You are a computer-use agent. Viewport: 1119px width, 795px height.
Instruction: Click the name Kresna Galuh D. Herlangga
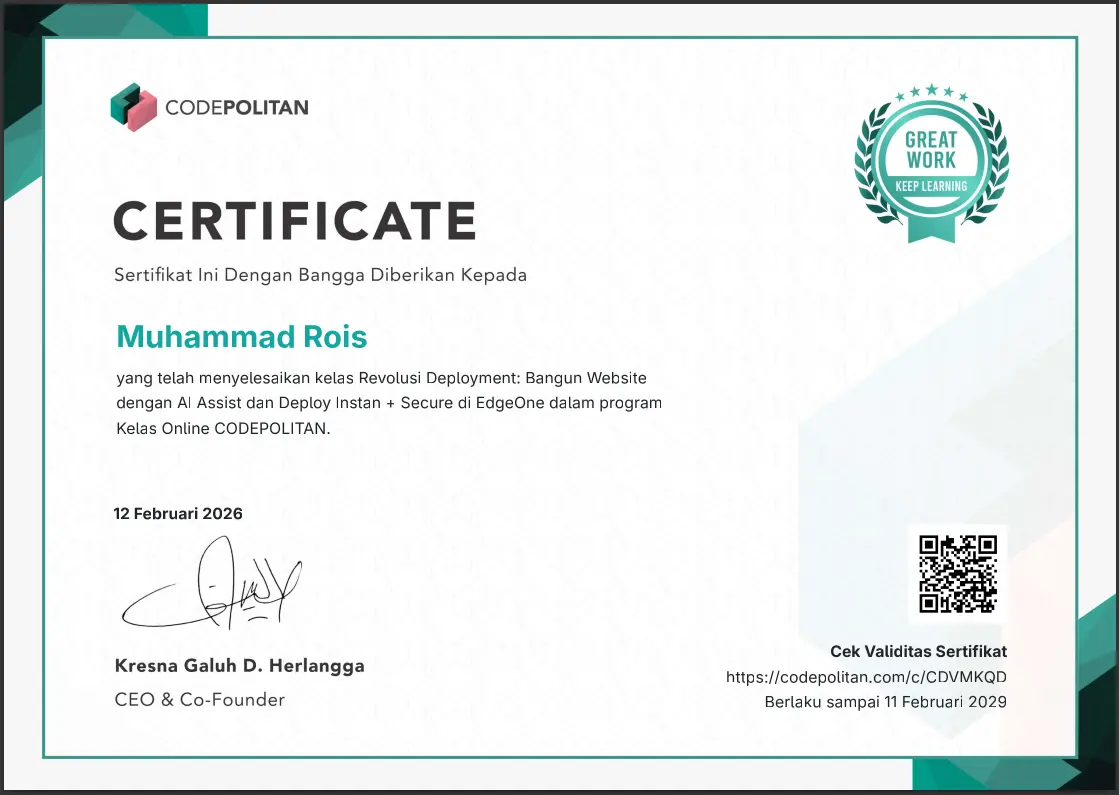tap(240, 666)
